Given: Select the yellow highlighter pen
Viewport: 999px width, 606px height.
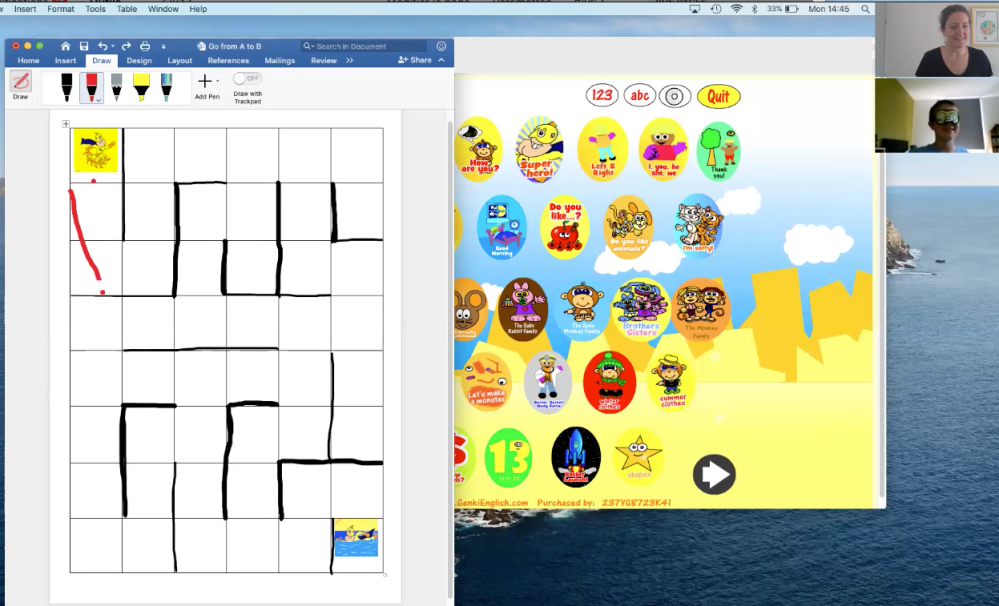Looking at the screenshot, I should 141,86.
